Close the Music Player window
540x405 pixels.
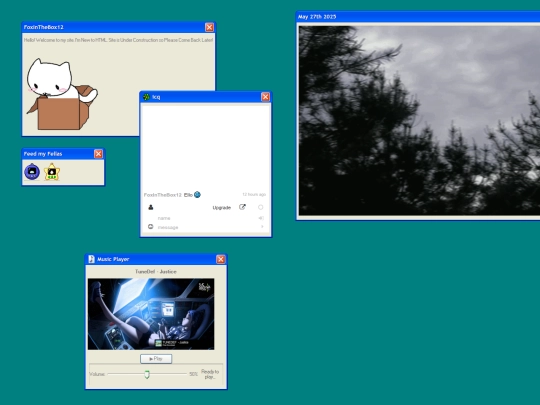221,259
